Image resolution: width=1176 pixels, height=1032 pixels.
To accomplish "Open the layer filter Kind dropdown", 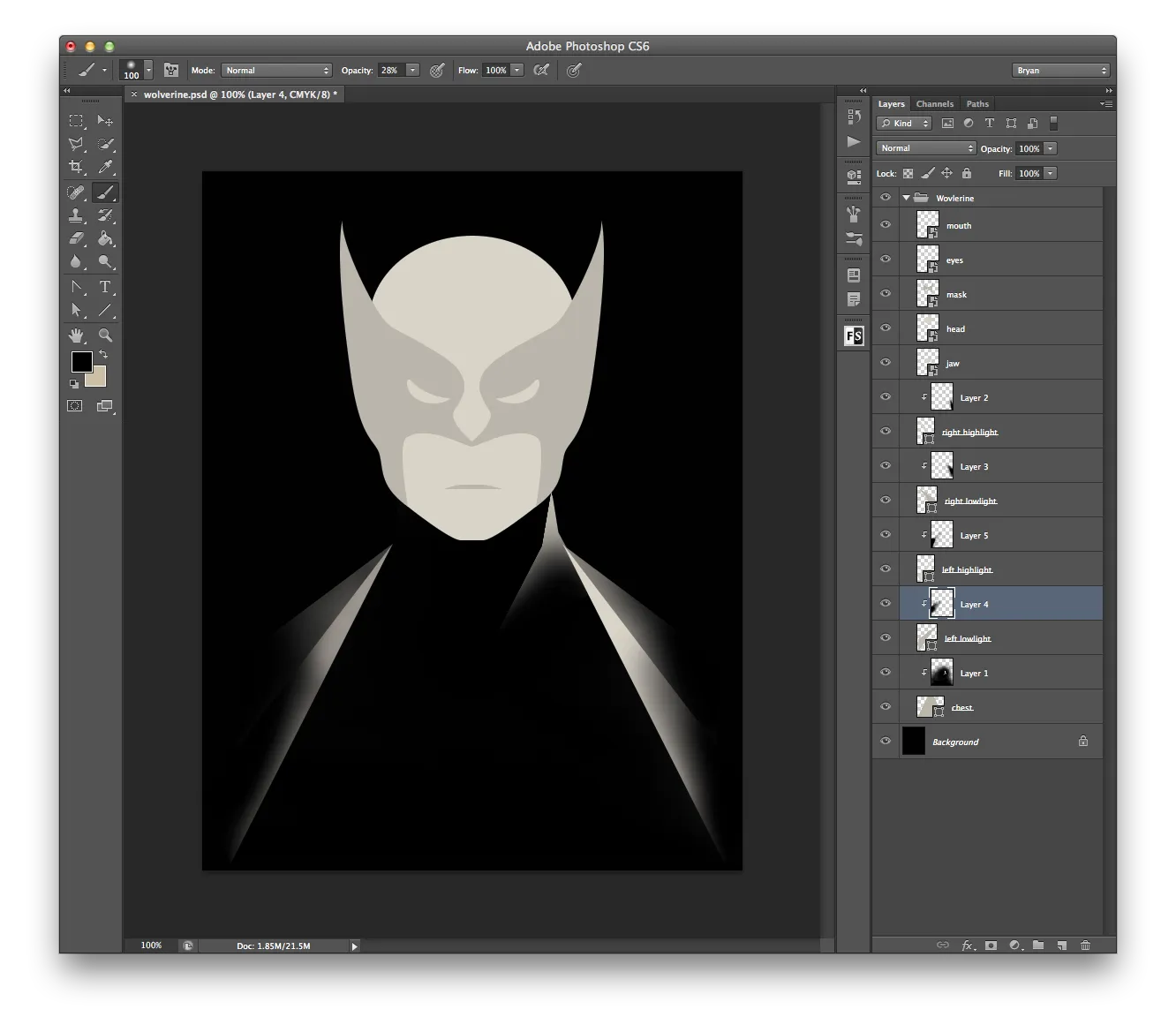I will pyautogui.click(x=904, y=124).
